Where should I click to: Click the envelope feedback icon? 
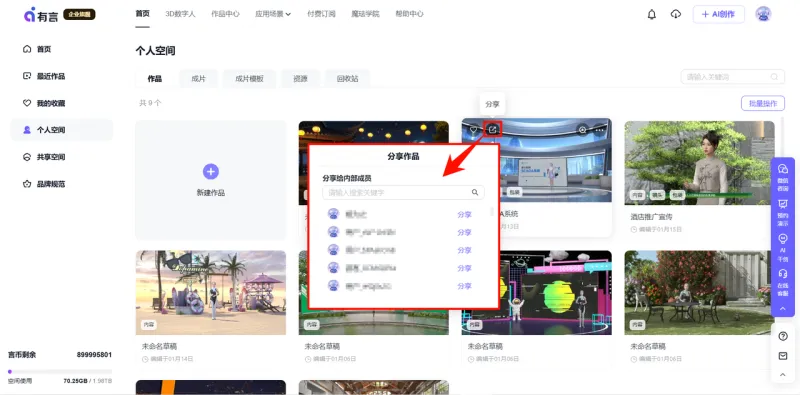point(783,356)
